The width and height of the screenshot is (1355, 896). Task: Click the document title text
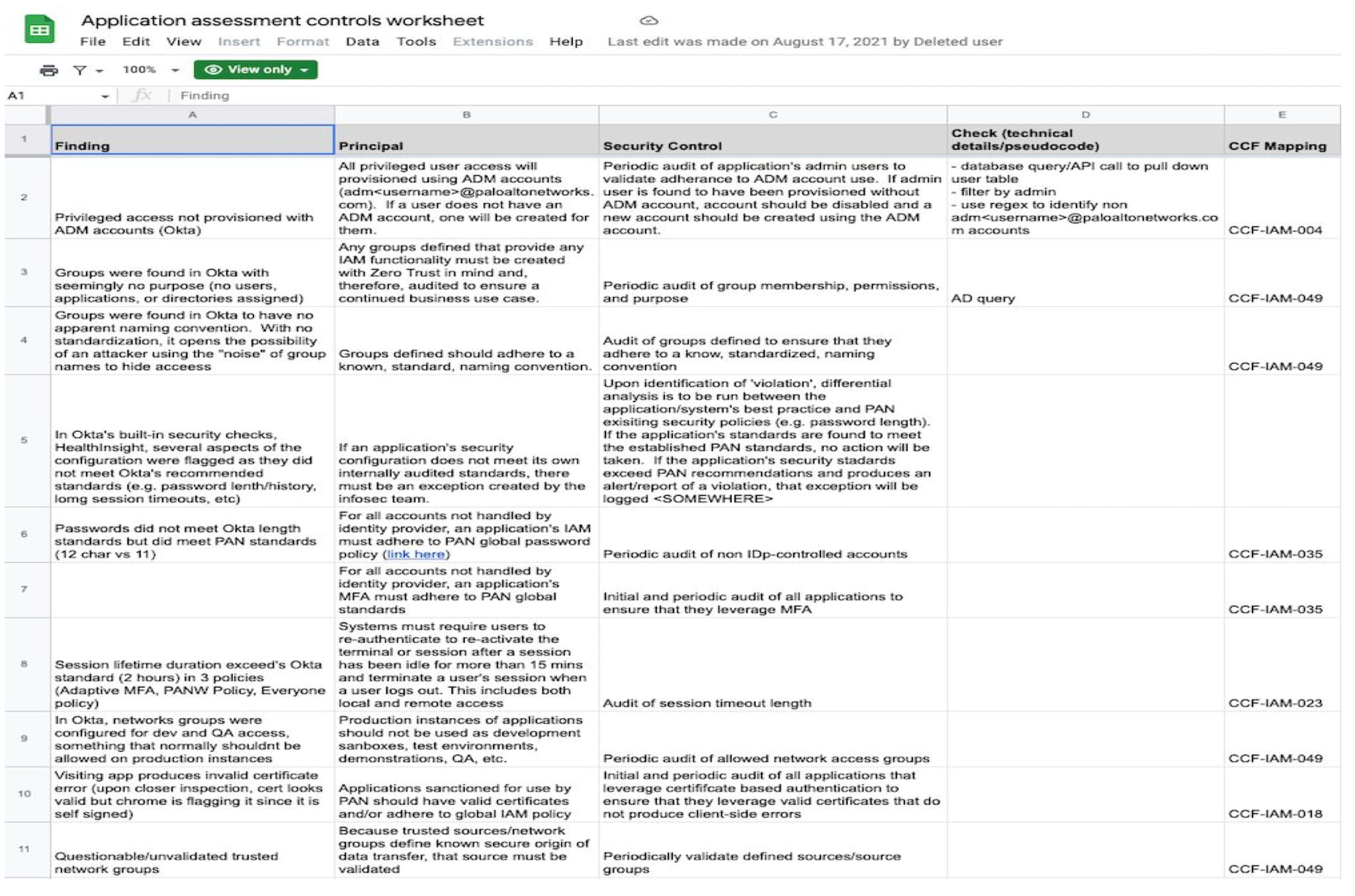pos(283,20)
